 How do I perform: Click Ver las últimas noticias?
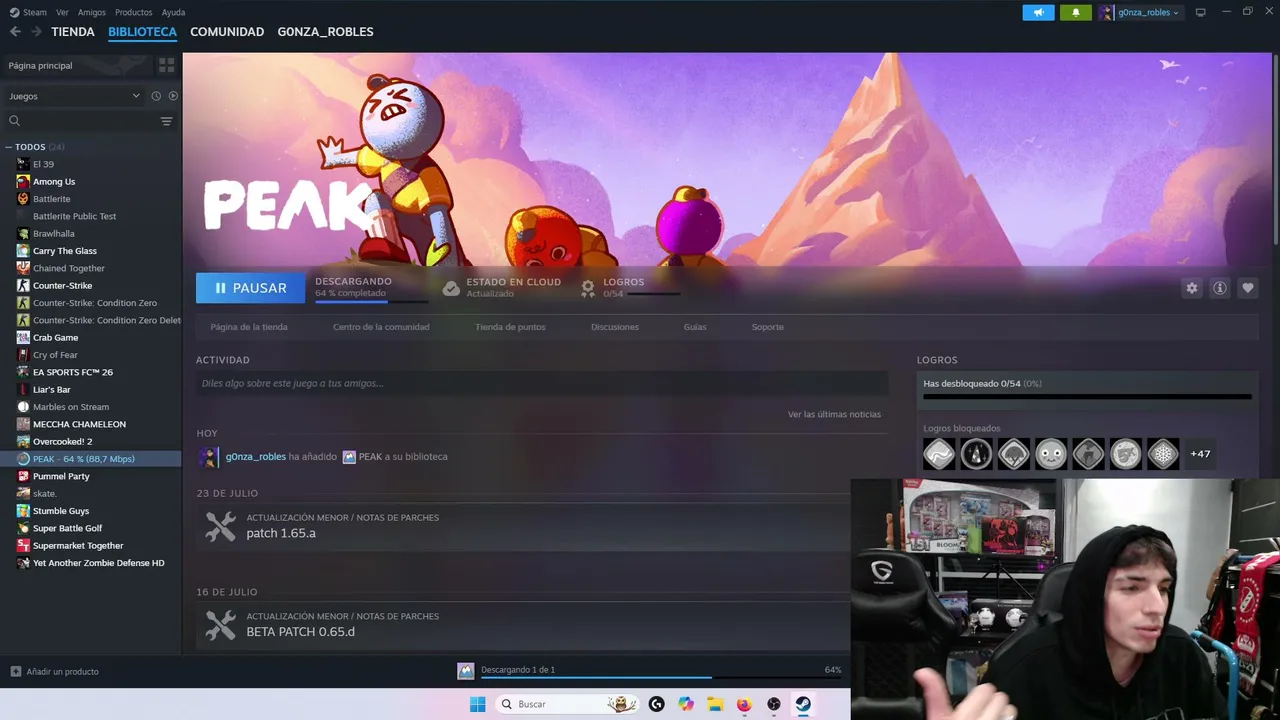point(834,414)
